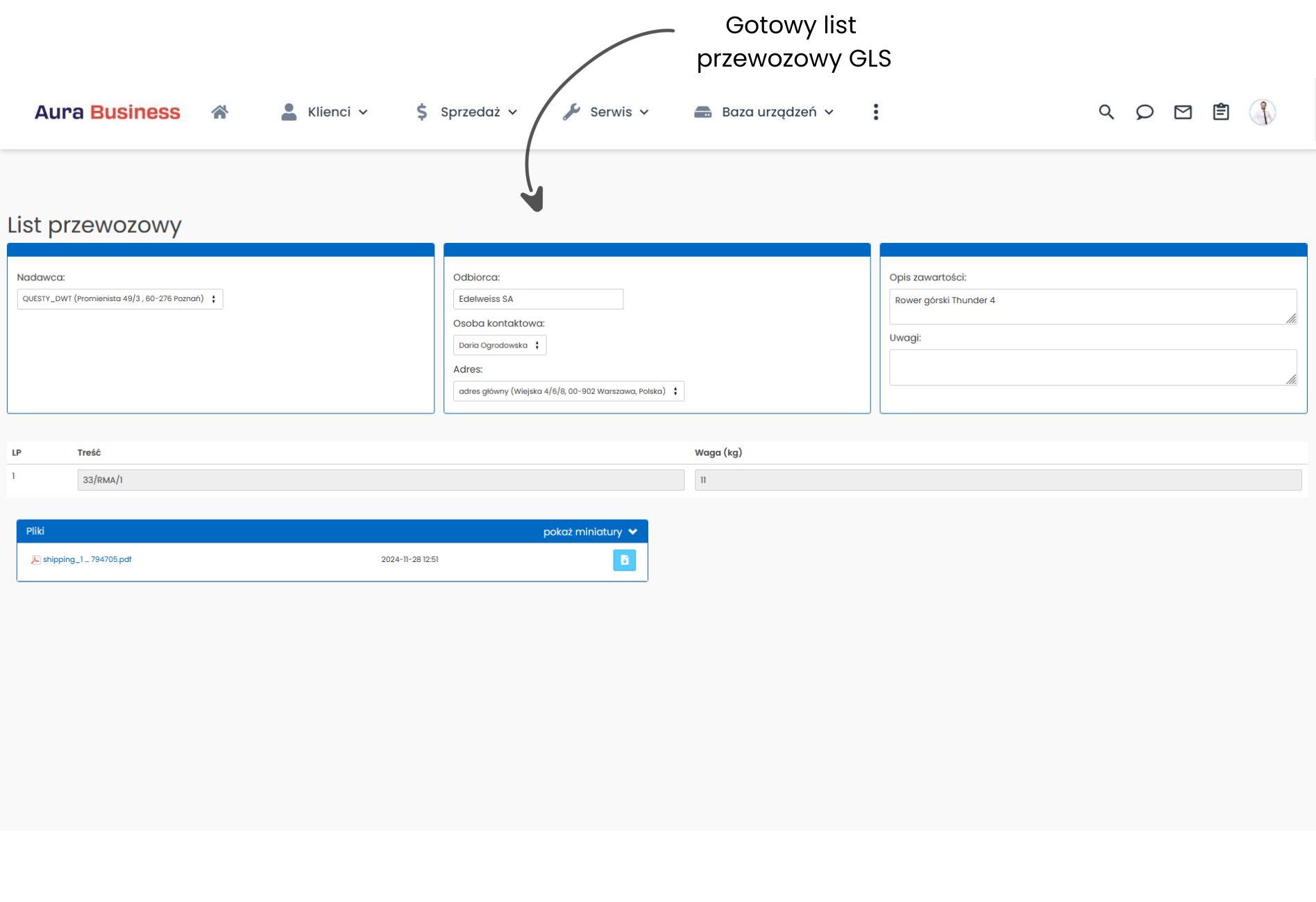The width and height of the screenshot is (1316, 902).
Task: Click the user profile avatar
Action: (1263, 112)
